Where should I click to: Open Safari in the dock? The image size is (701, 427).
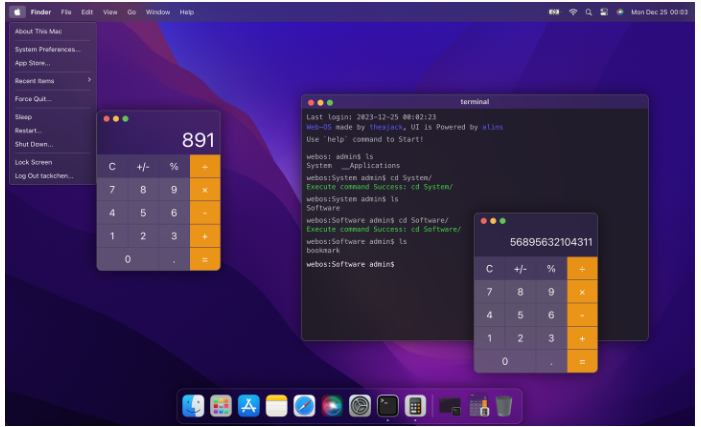[x=305, y=405]
